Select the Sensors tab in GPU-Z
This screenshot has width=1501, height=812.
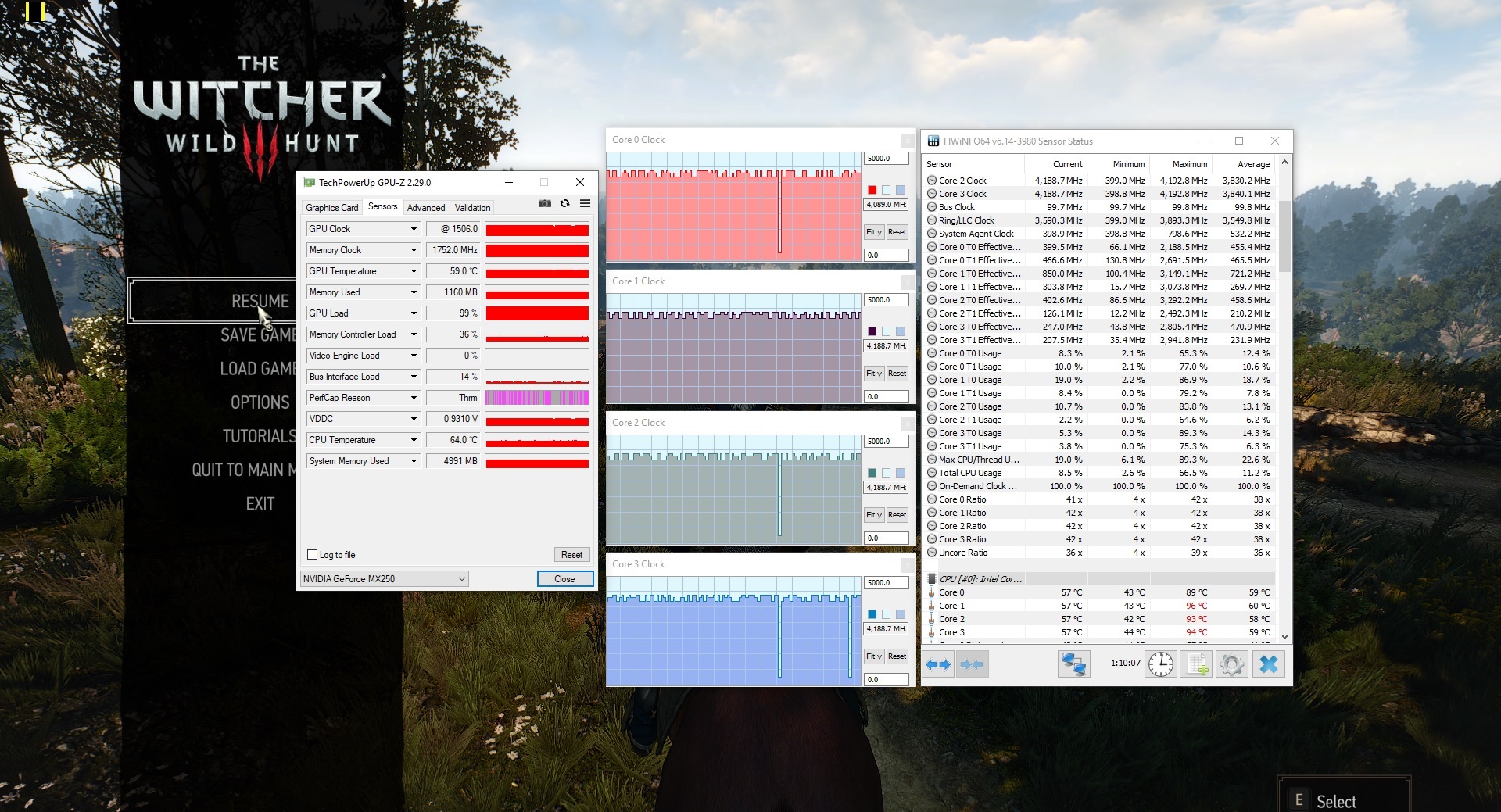[x=383, y=206]
